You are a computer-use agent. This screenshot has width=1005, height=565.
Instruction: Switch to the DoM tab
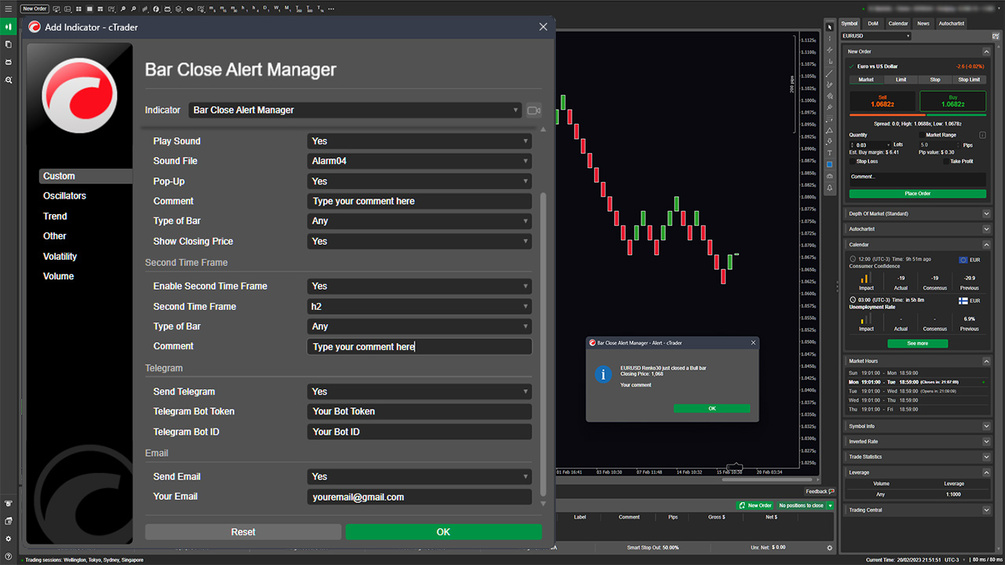click(x=873, y=24)
